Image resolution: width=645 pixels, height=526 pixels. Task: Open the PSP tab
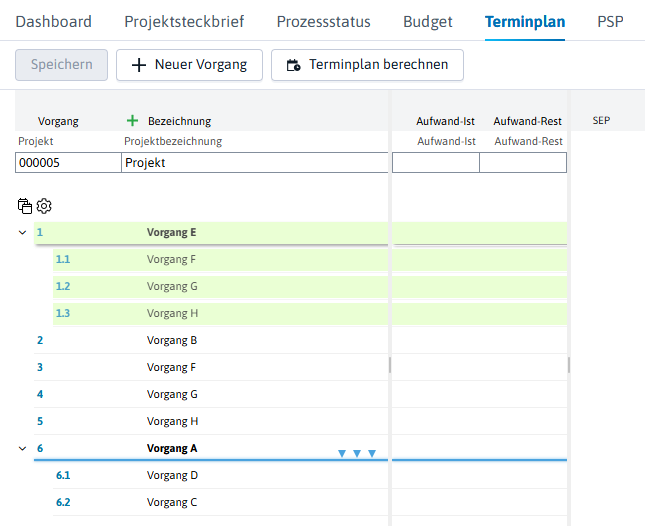coord(610,21)
